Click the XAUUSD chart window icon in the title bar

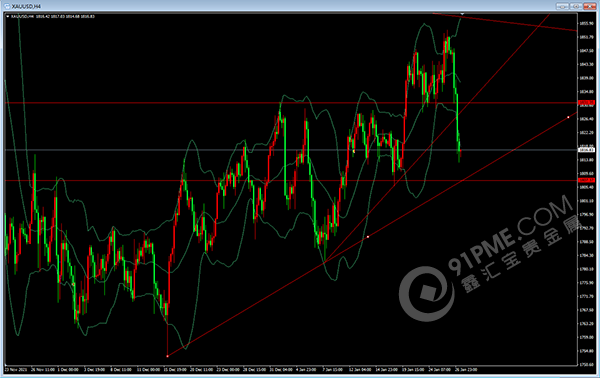point(7,6)
